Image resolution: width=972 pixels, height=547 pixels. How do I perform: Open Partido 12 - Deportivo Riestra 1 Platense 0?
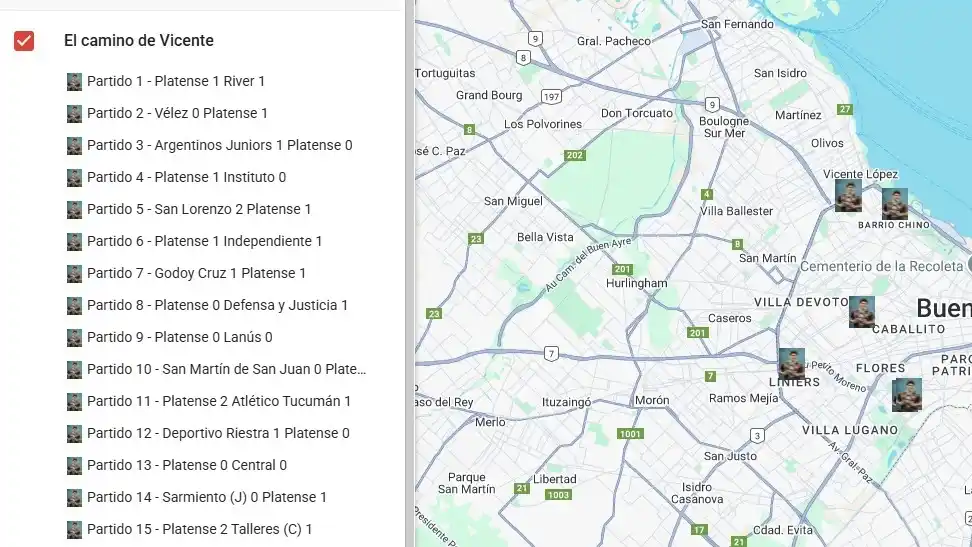[x=218, y=433]
